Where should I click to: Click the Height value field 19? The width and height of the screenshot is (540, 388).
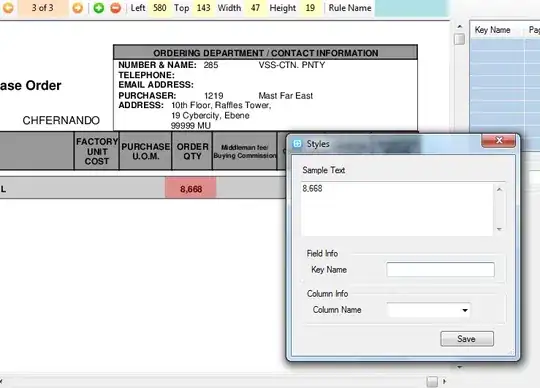(x=310, y=8)
